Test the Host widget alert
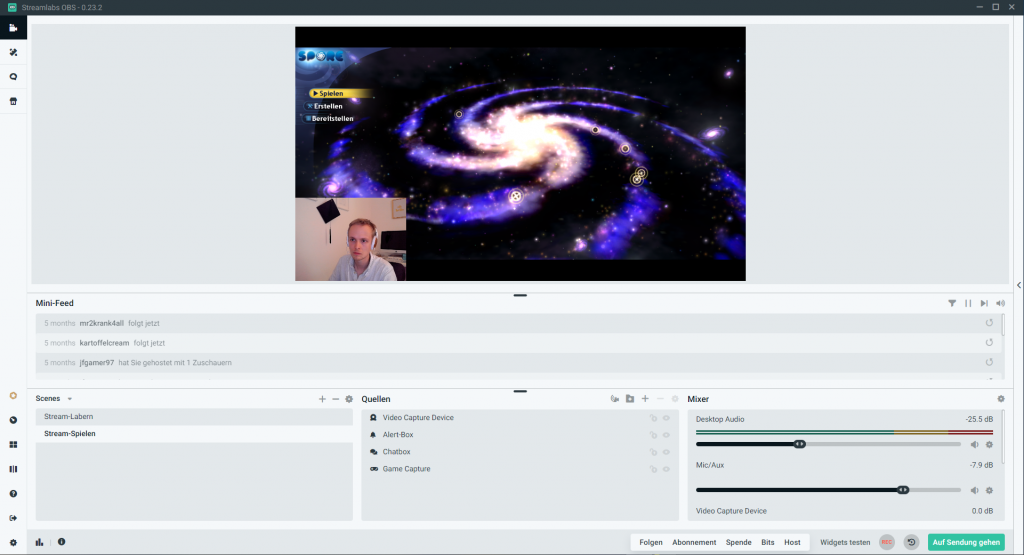Viewport: 1024px width, 555px height. (x=792, y=542)
